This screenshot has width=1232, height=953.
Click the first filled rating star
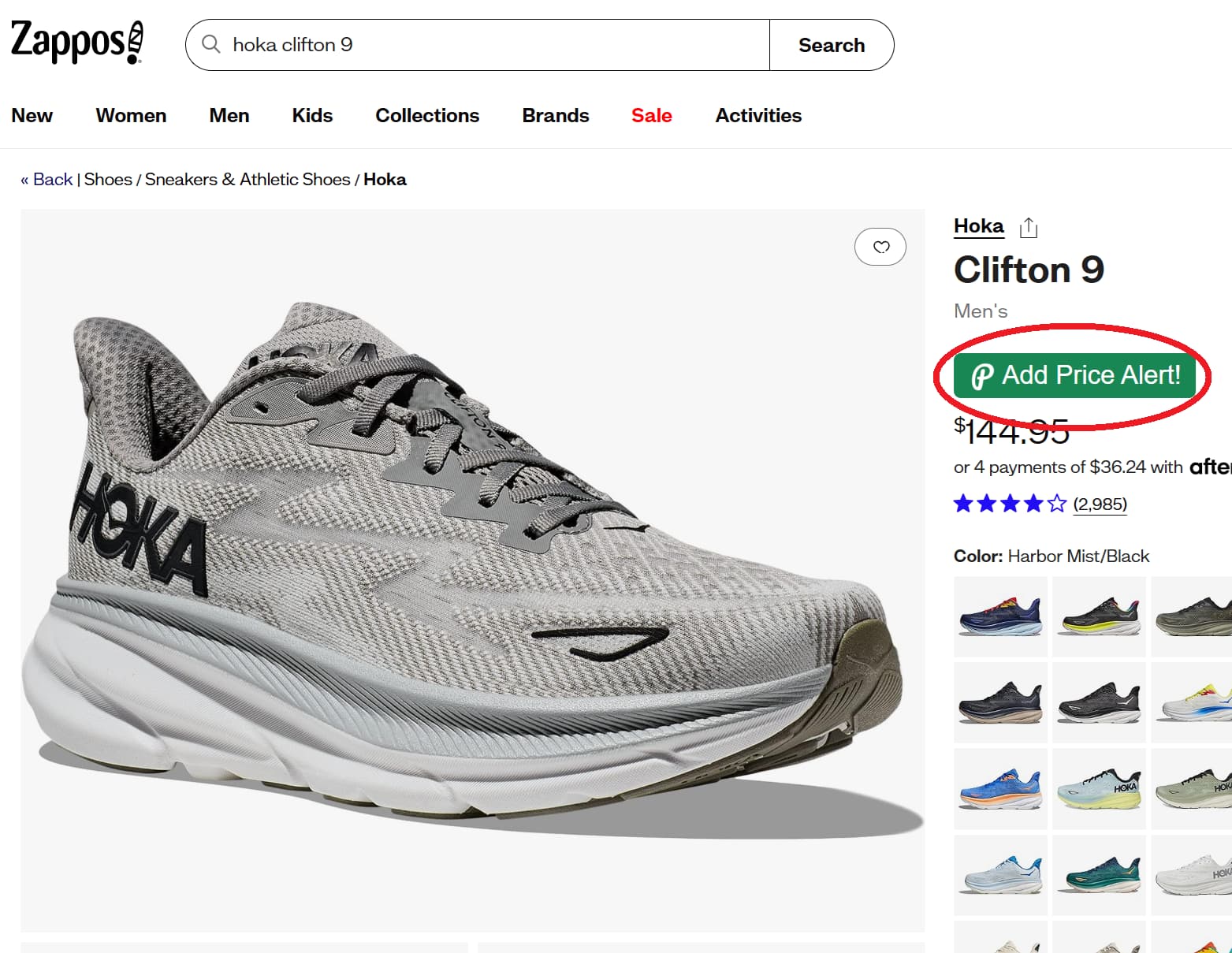click(x=962, y=503)
